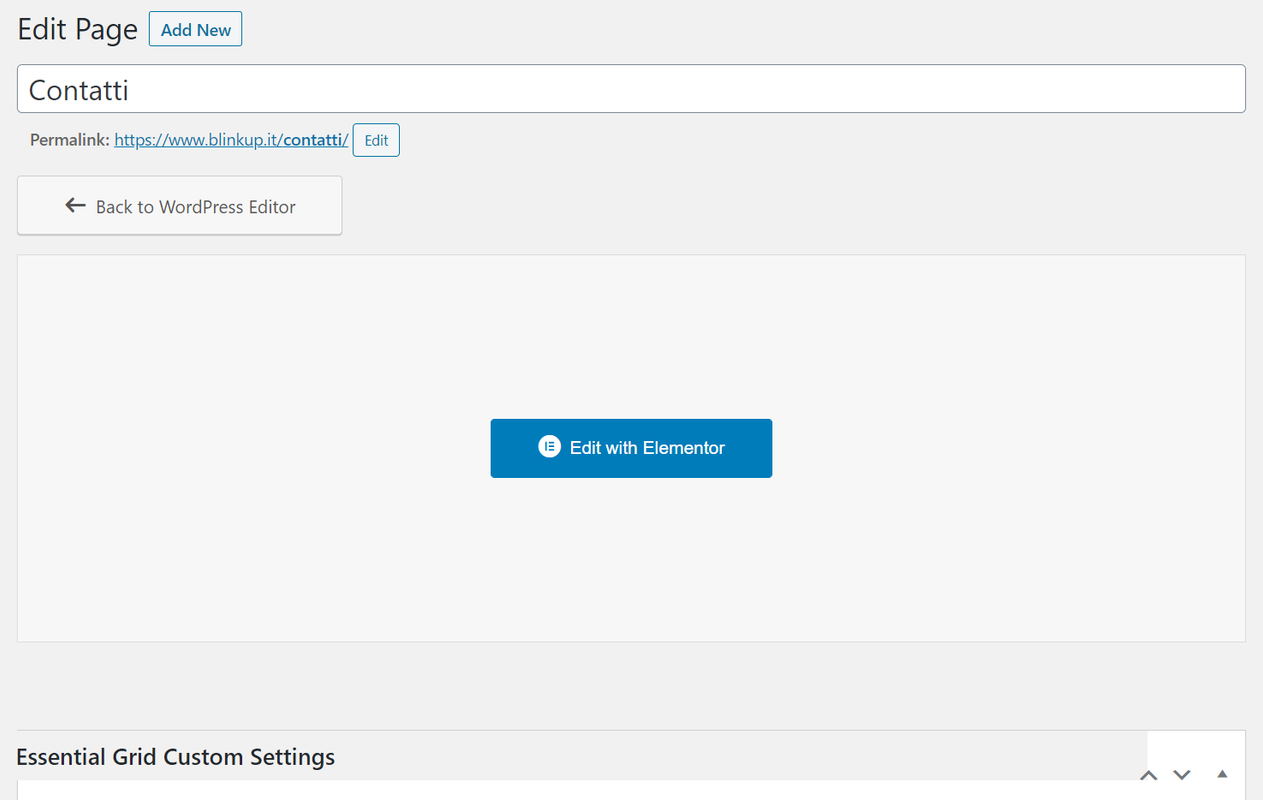
Task: Click Edit with Elementor button
Action: (631, 448)
